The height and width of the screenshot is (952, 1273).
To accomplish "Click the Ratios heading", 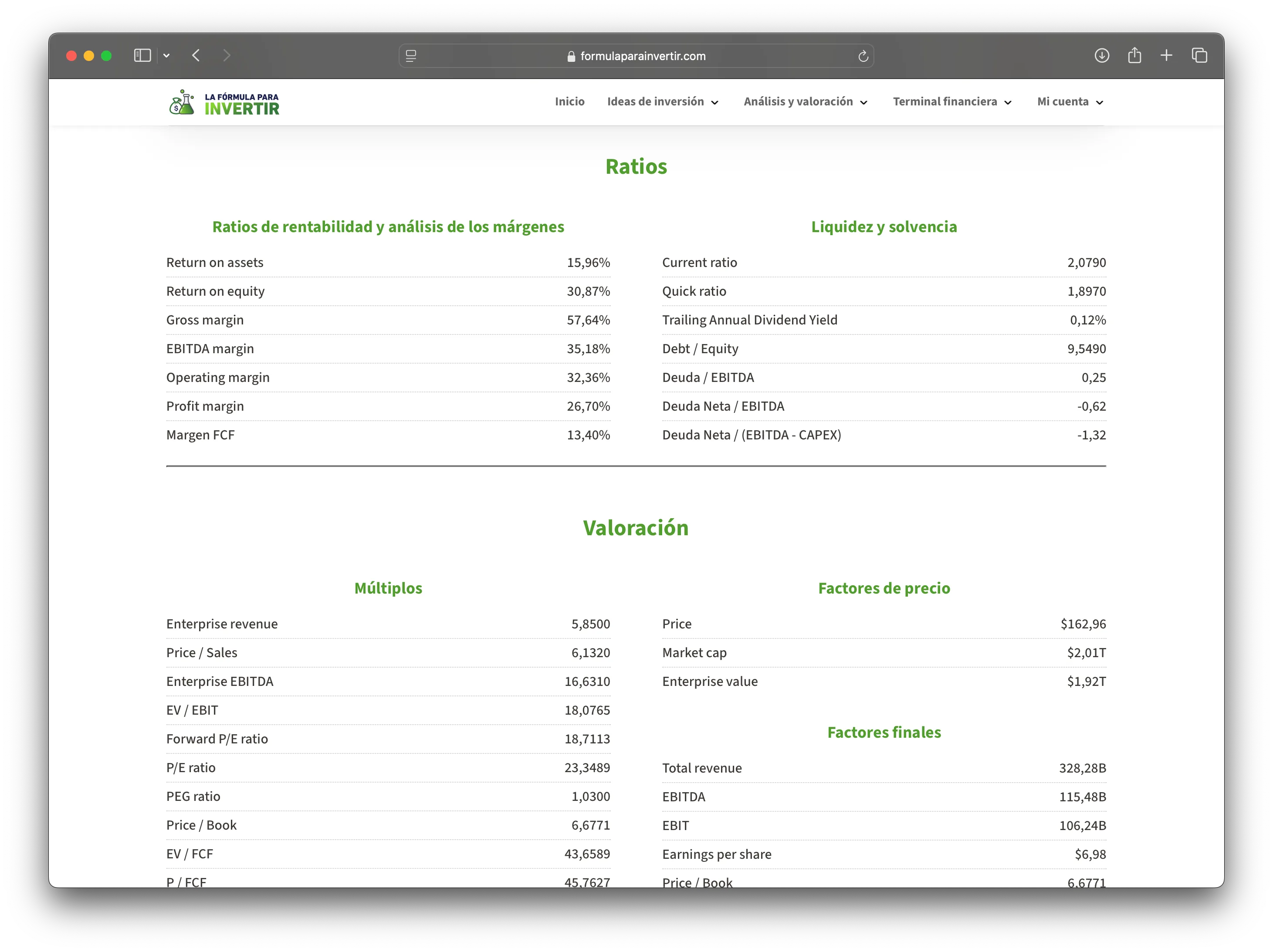I will 636,167.
